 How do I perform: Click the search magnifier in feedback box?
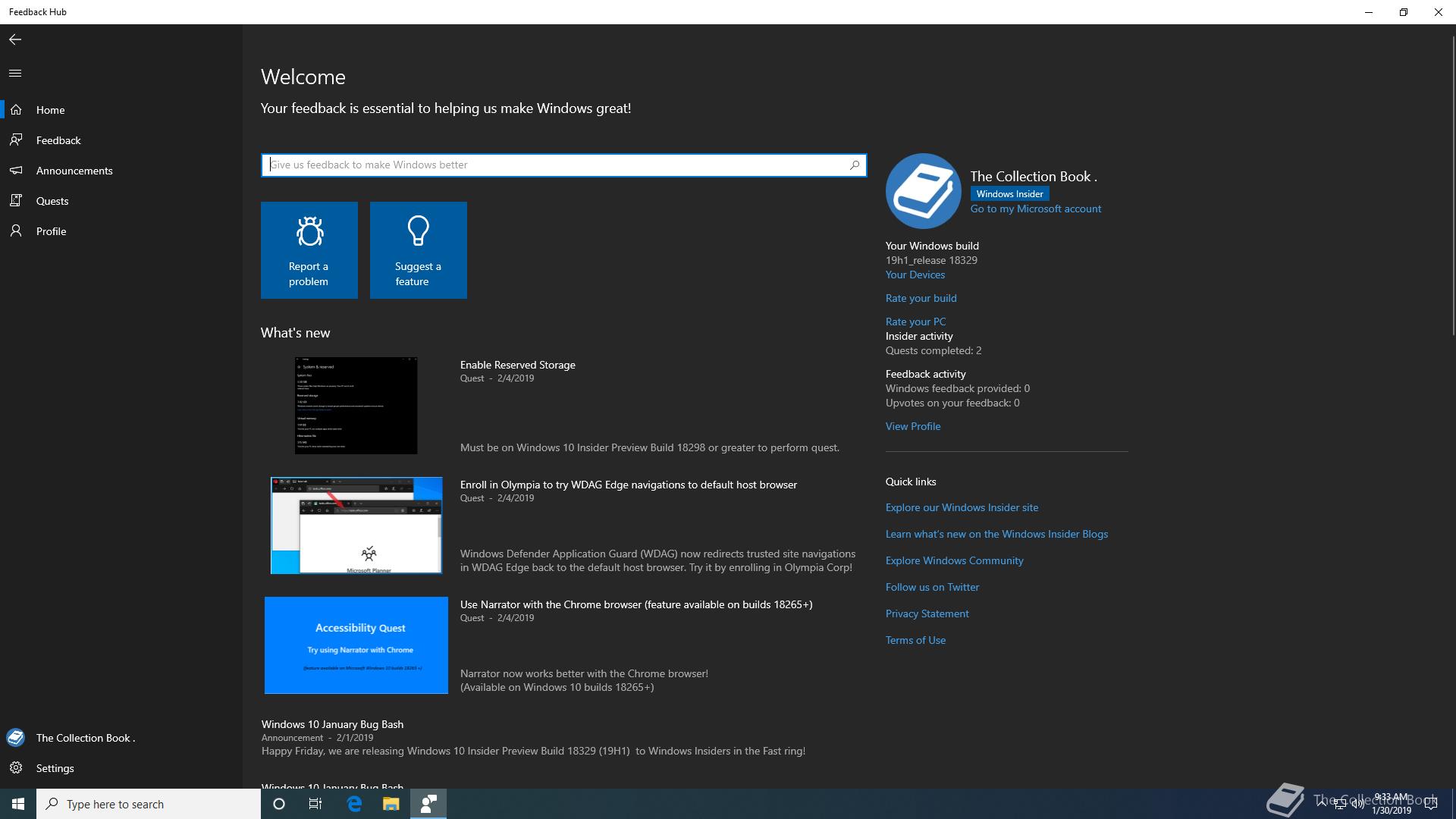tap(855, 165)
